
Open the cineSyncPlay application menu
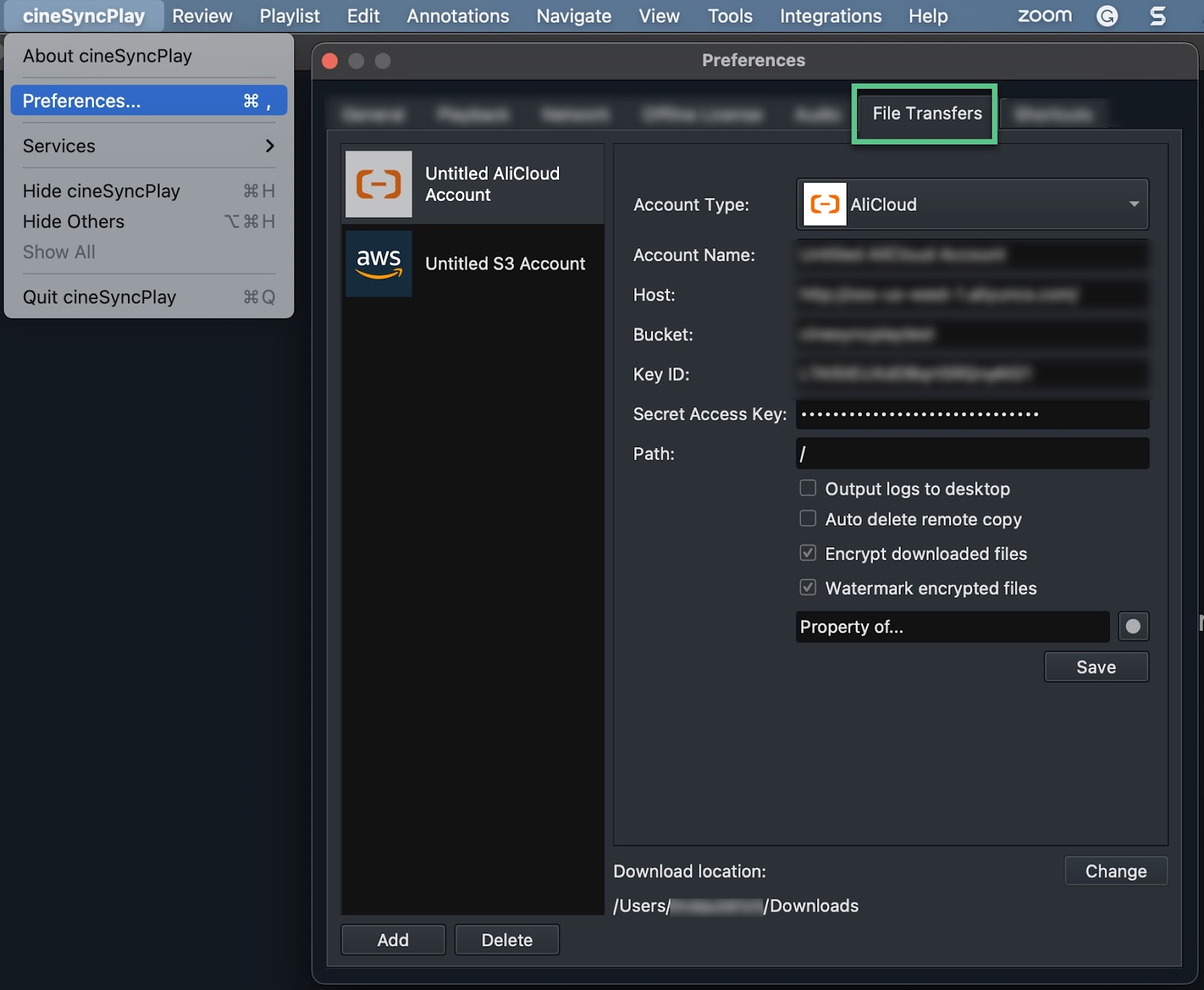point(84,16)
